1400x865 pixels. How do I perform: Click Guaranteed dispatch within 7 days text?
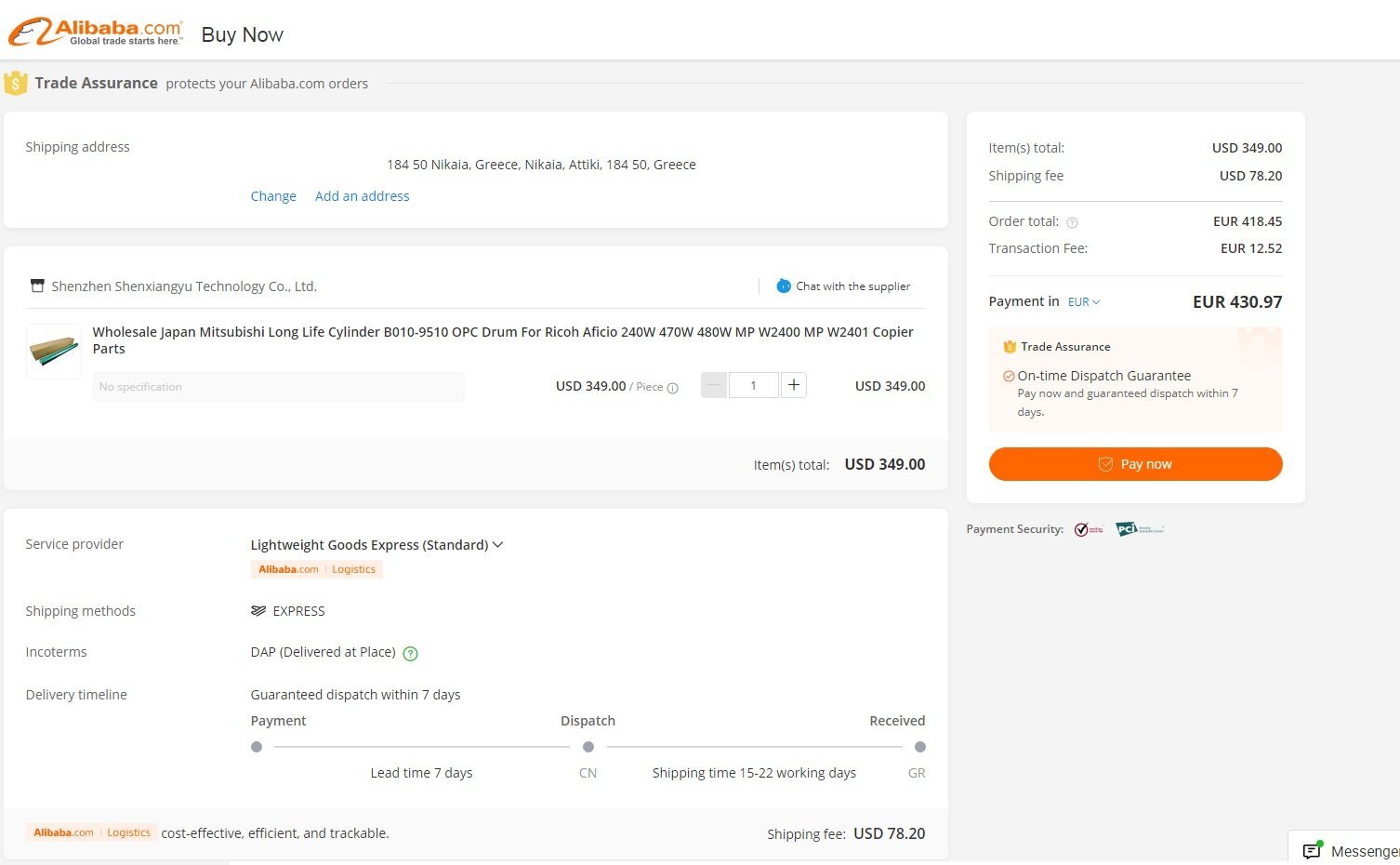(x=355, y=695)
